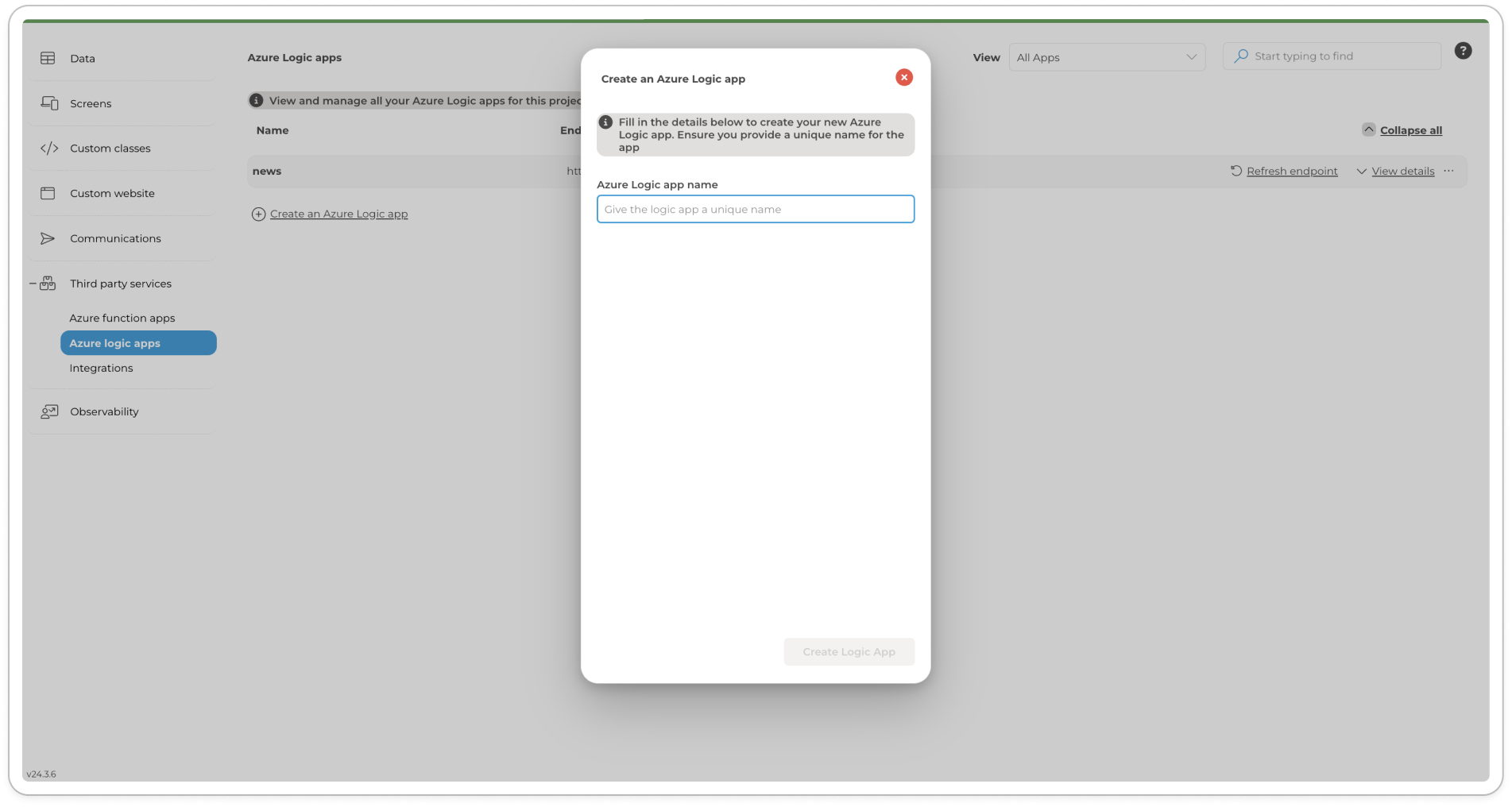Click the Azure Logic apps page heading

point(295,57)
